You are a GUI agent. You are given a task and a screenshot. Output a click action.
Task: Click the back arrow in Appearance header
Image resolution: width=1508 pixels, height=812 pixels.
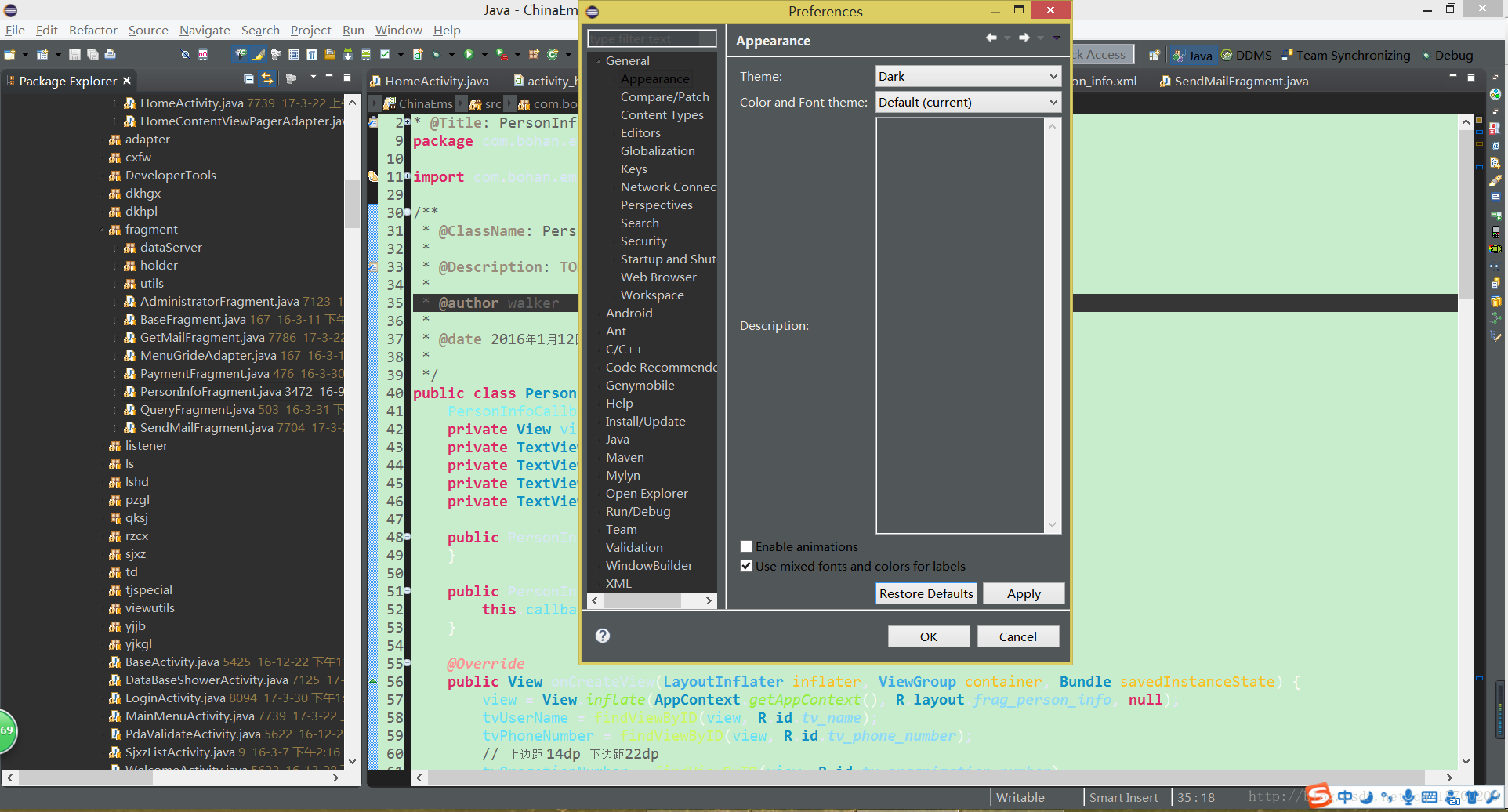click(991, 38)
